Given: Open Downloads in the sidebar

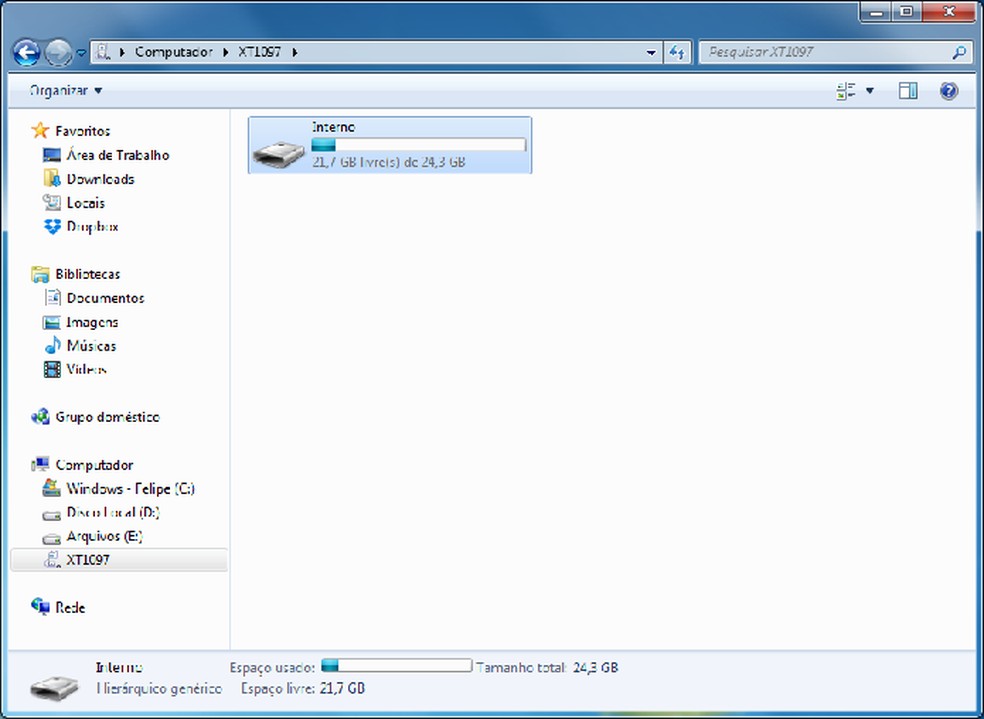Looking at the screenshot, I should [100, 179].
